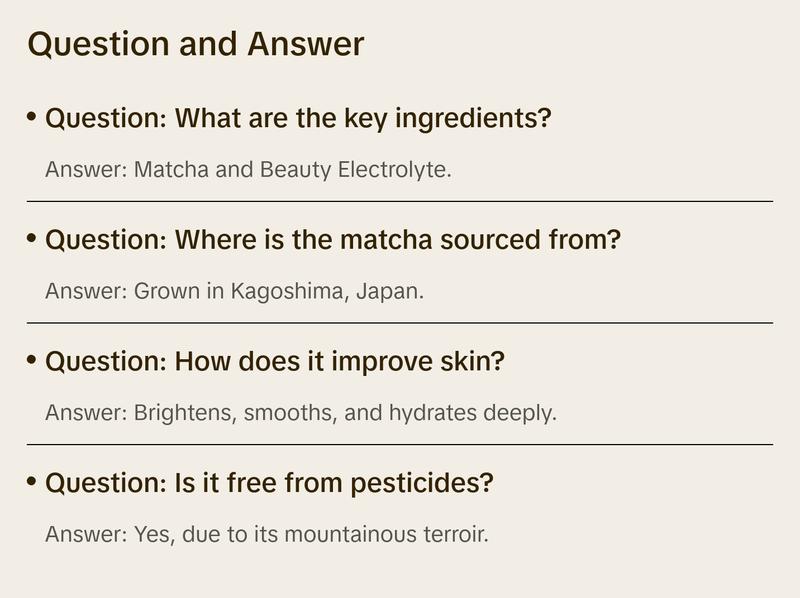Click the bullet before the pesticides question
This screenshot has height=598, width=800.
pyautogui.click(x=32, y=482)
